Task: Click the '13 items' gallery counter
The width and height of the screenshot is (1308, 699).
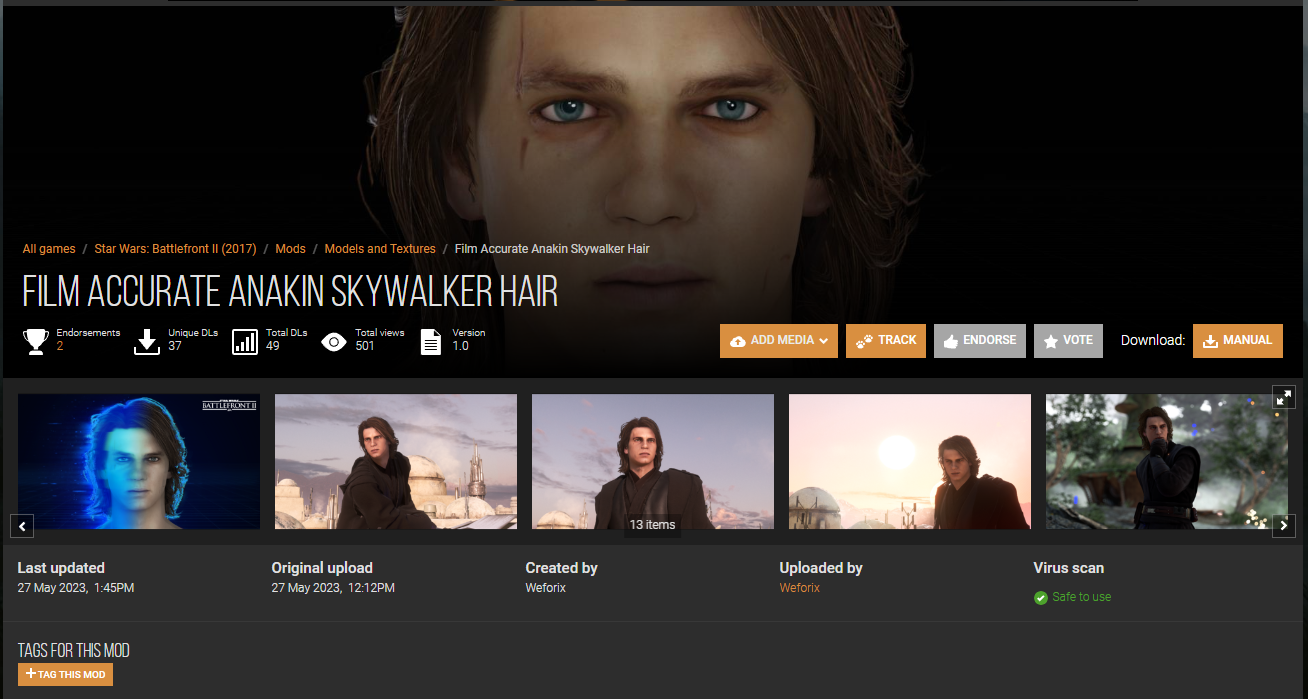Action: (x=653, y=525)
